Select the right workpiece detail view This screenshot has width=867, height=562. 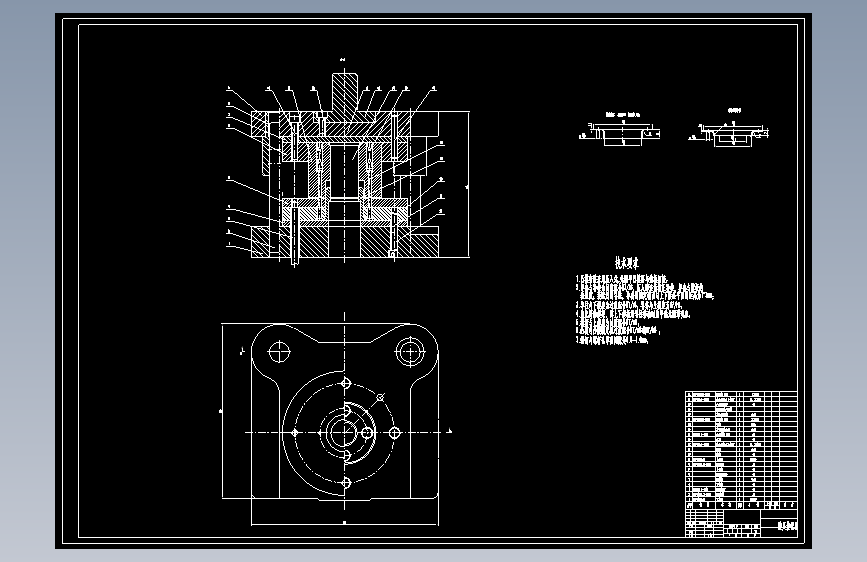(729, 128)
